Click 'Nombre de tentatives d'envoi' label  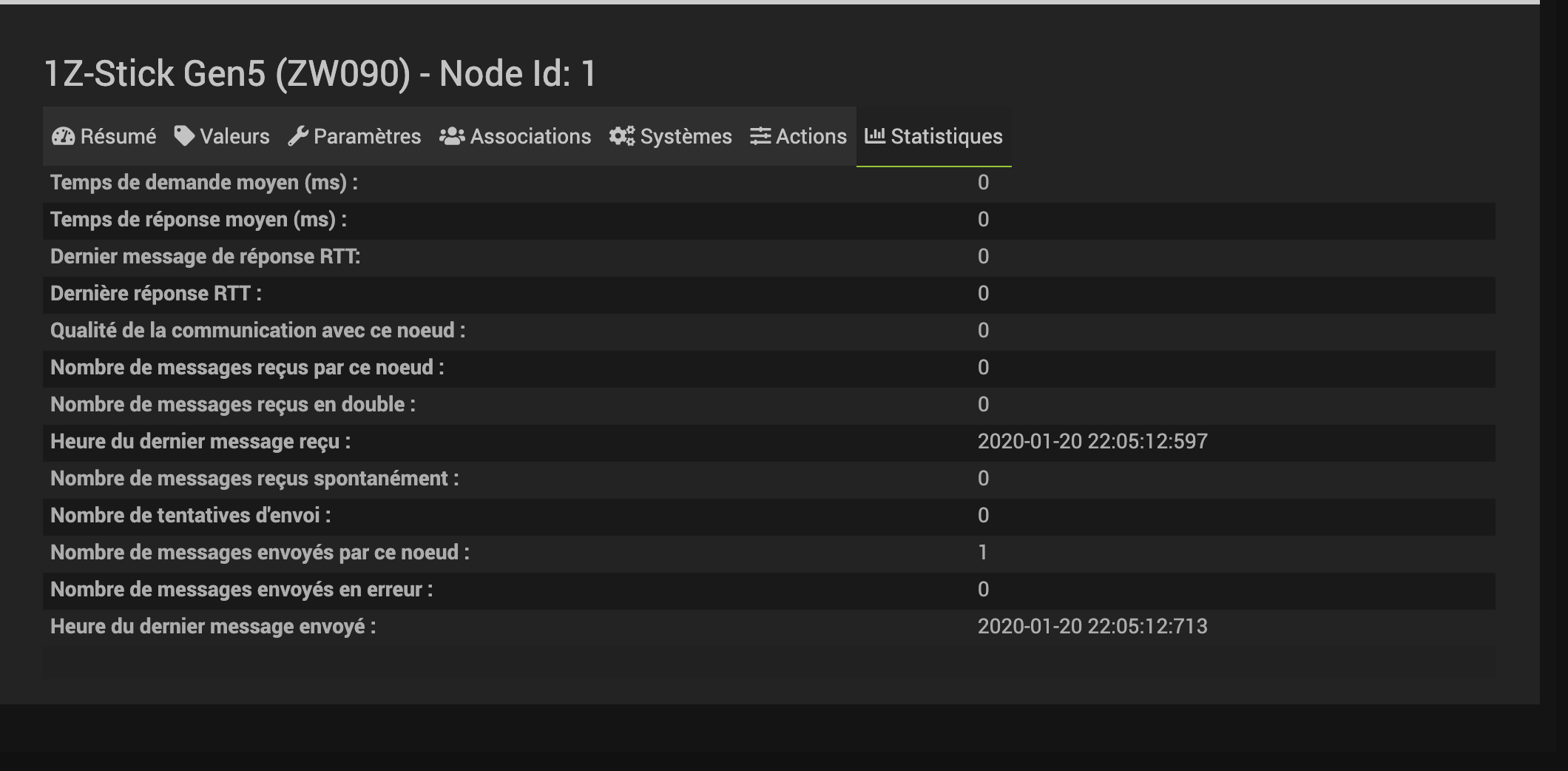(x=191, y=516)
